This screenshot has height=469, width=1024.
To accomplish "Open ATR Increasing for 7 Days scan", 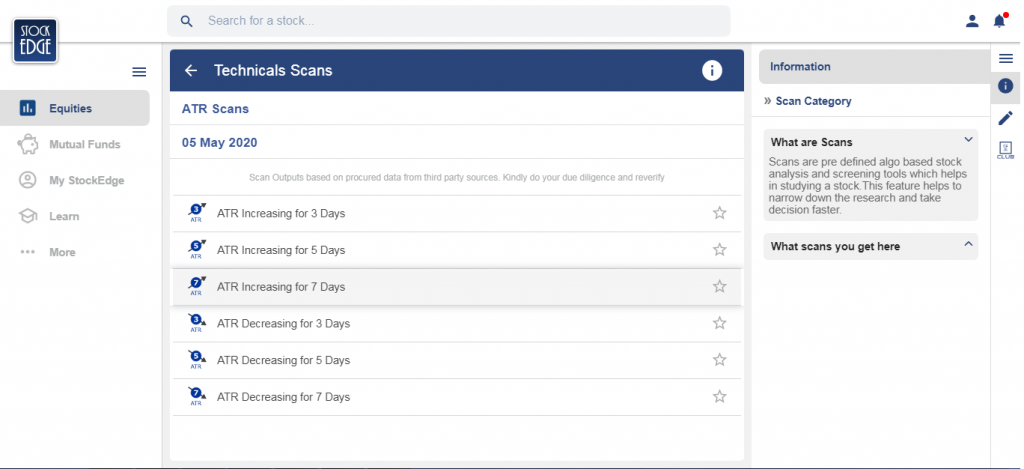I will pos(456,286).
